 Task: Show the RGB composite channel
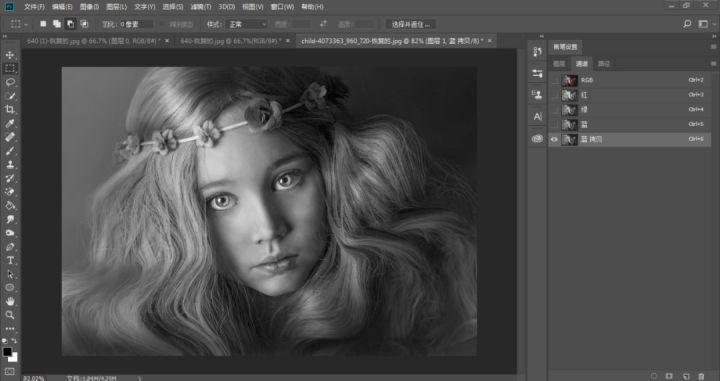coord(554,80)
